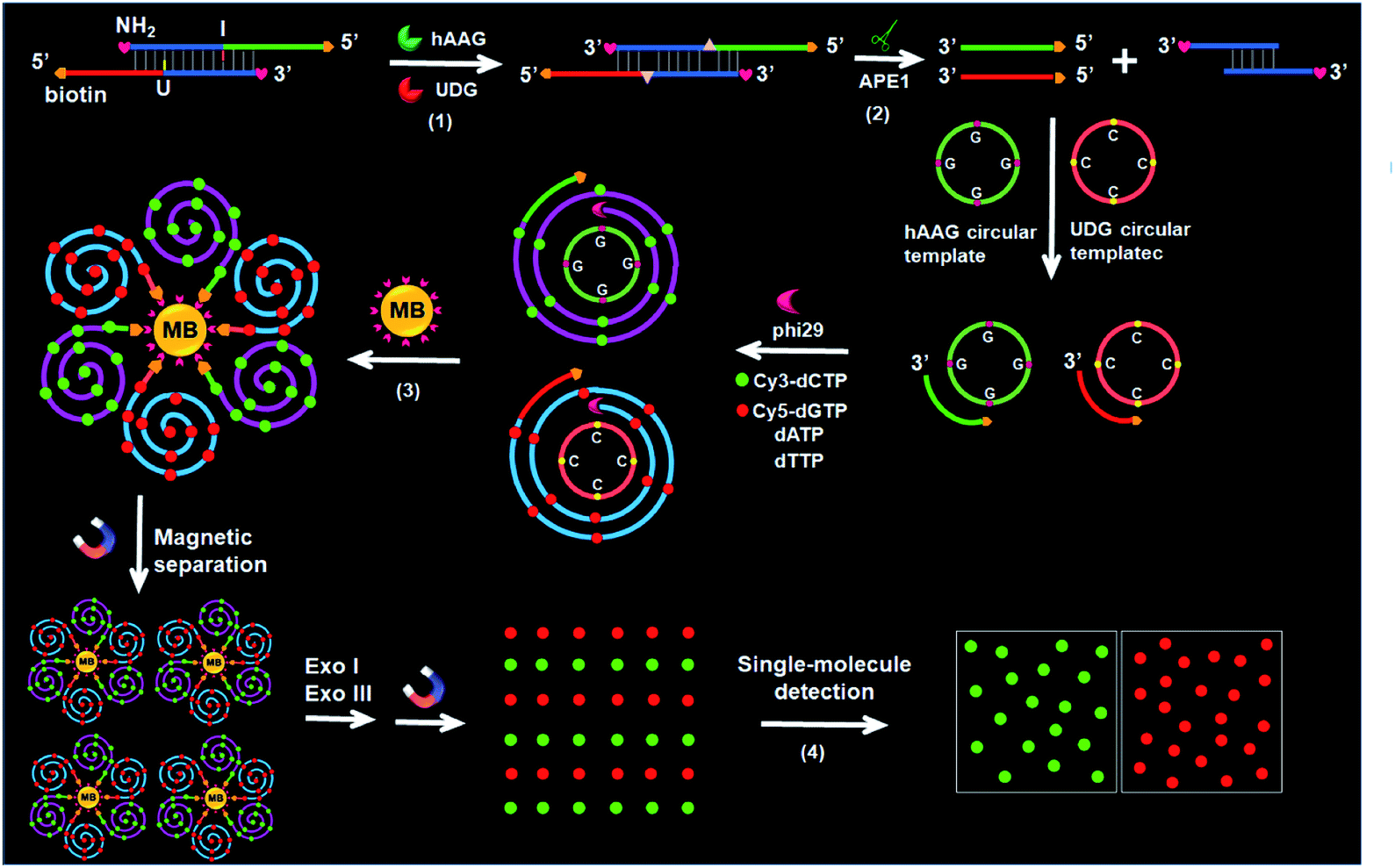Click the dATP label
Screen dimensions: 1395x868
(799, 434)
